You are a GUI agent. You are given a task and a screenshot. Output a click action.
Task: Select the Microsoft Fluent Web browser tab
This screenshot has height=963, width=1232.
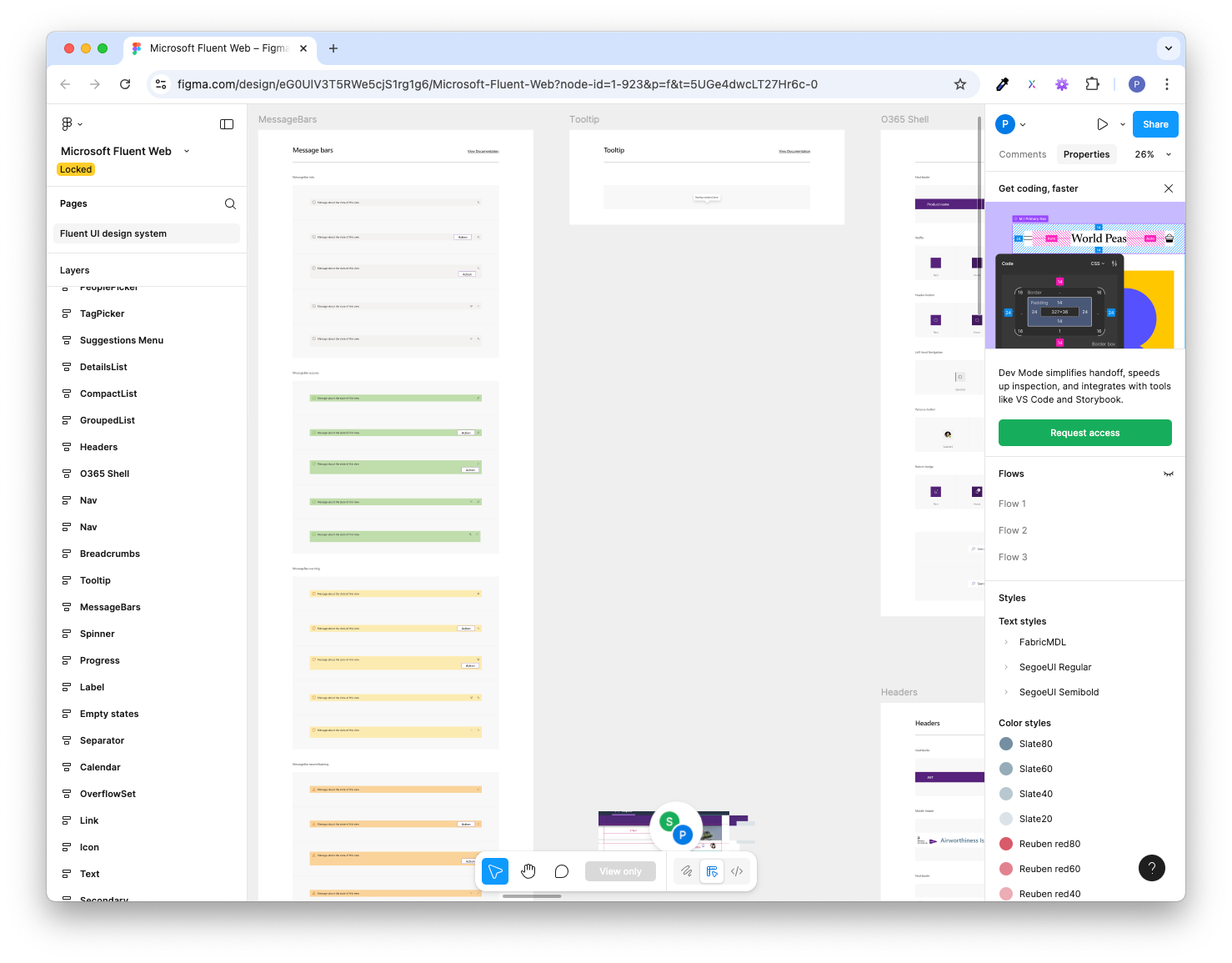218,48
